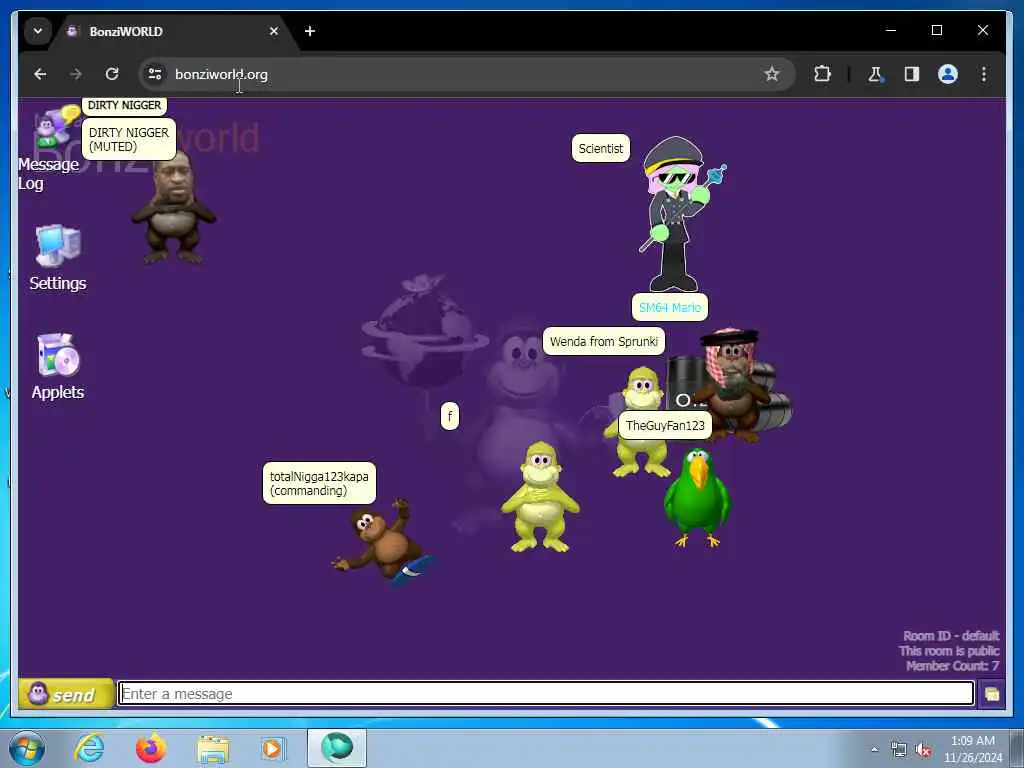Click the Room ID - default text
The width and height of the screenshot is (1024, 768).
[x=951, y=635]
